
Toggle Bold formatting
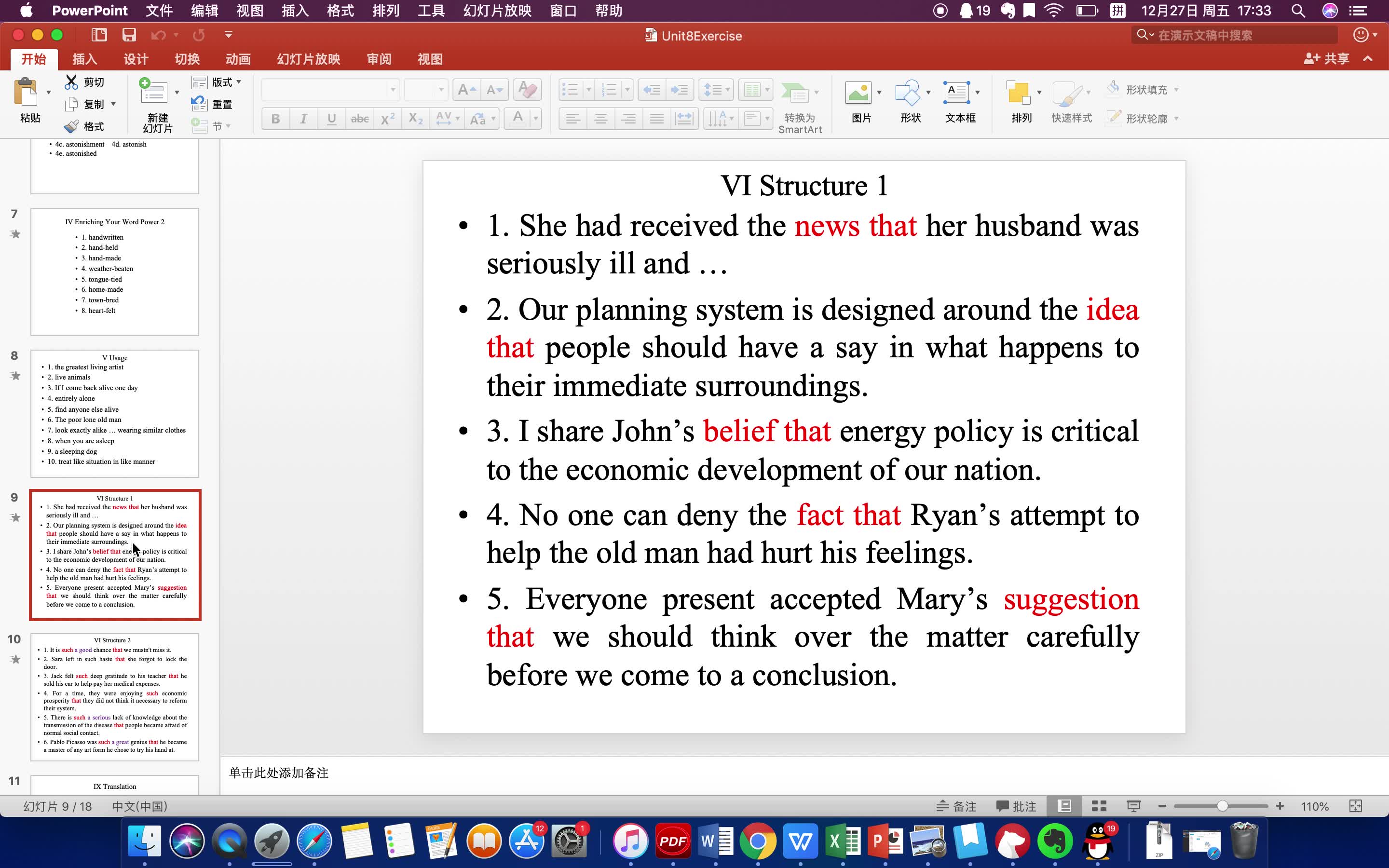click(x=275, y=119)
